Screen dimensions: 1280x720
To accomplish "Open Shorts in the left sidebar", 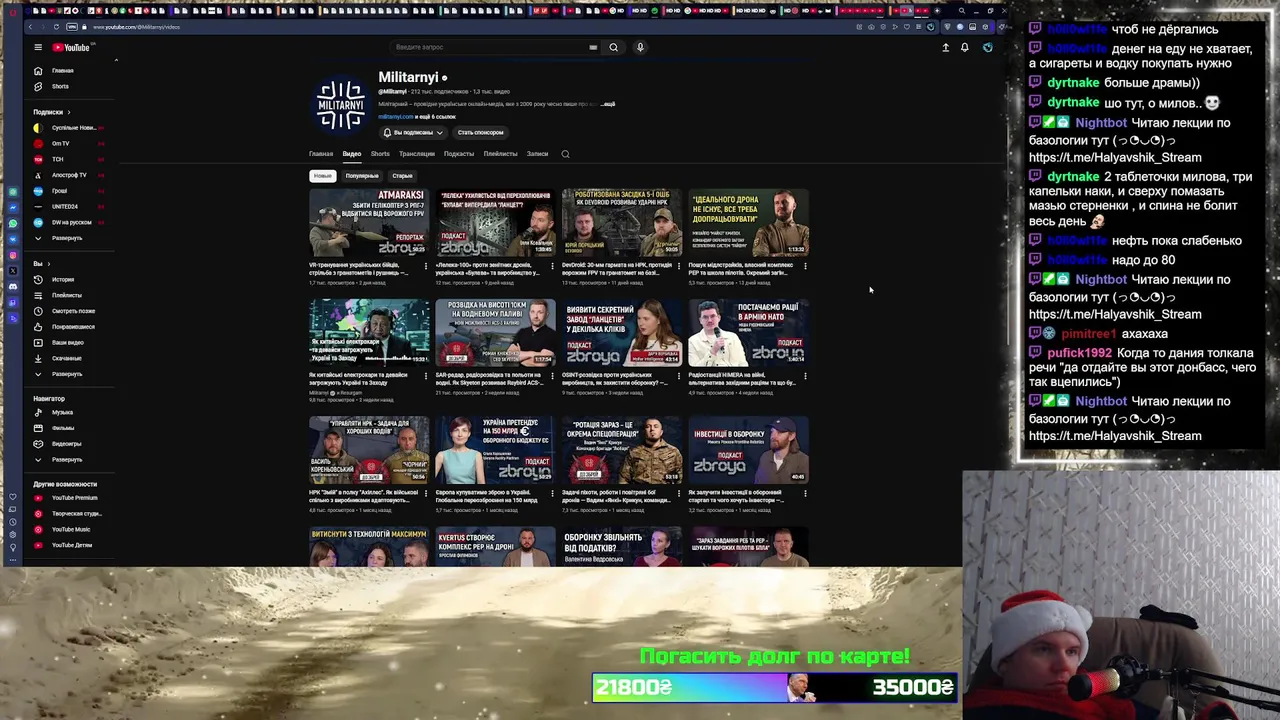I will click(60, 87).
